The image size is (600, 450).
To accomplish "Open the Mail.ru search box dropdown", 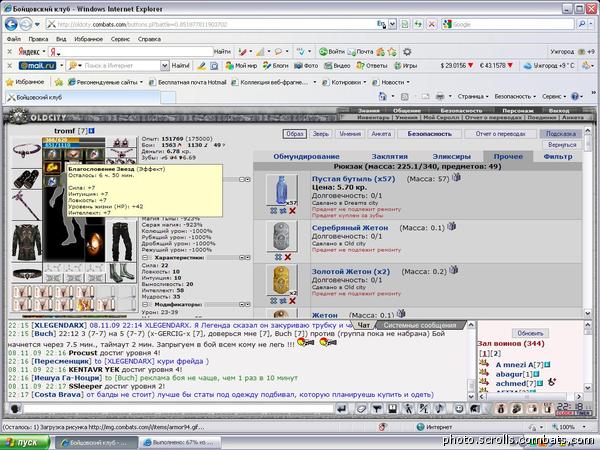I will 165,65.
